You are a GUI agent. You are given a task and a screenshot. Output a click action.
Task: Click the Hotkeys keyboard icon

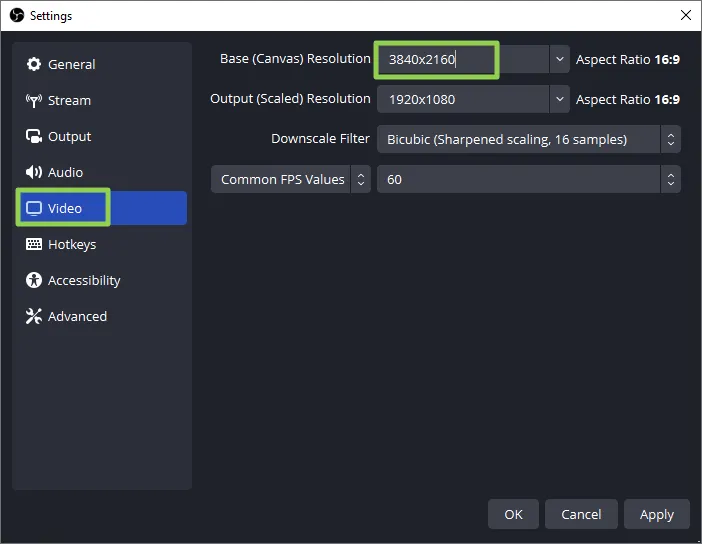tap(34, 244)
